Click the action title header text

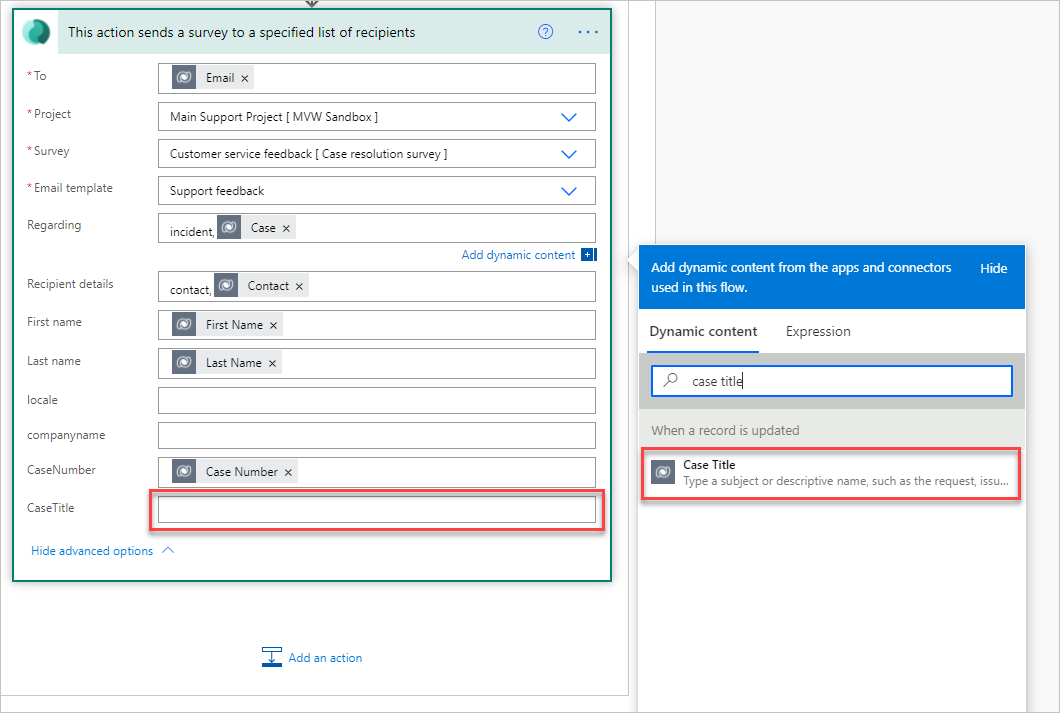pyautogui.click(x=241, y=32)
